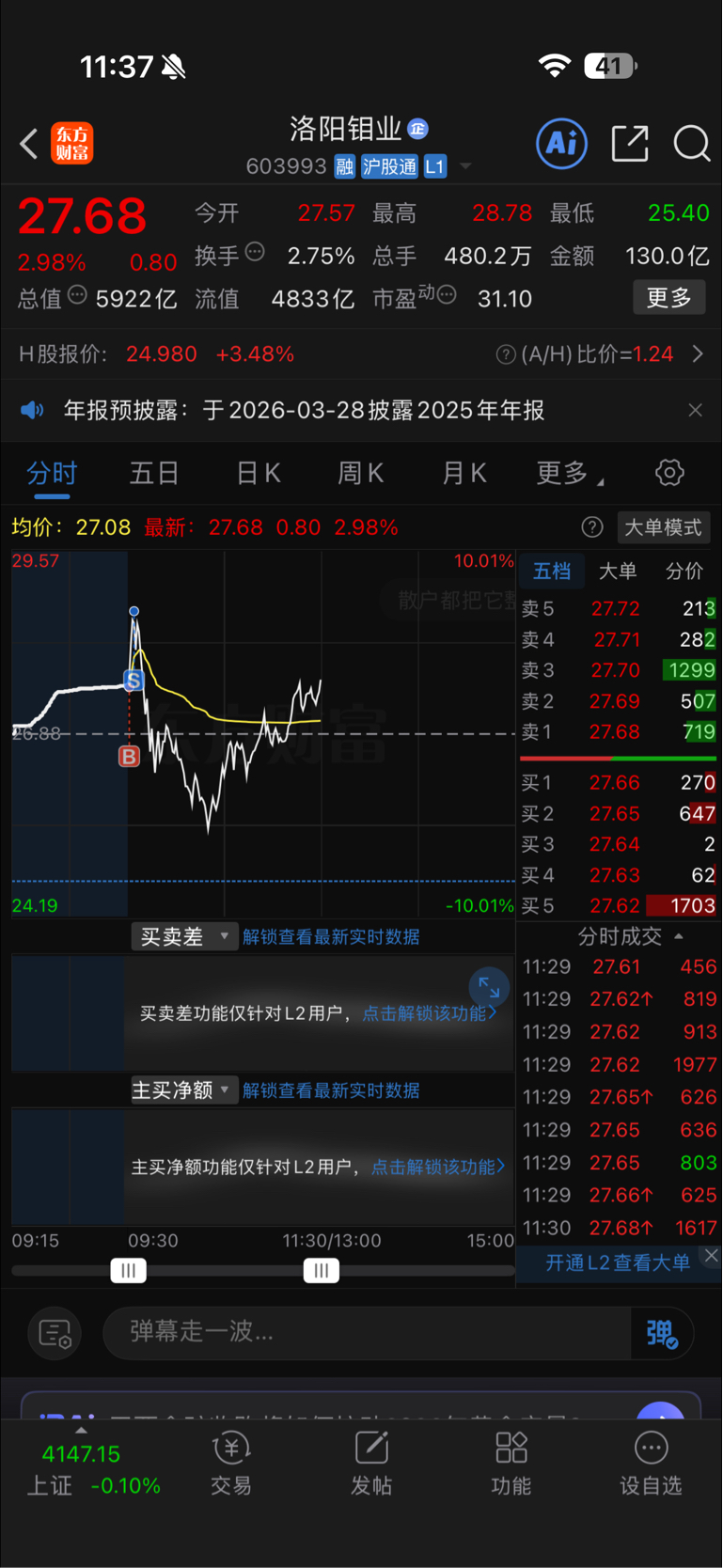Switch to the 分时 tab

pyautogui.click(x=52, y=473)
